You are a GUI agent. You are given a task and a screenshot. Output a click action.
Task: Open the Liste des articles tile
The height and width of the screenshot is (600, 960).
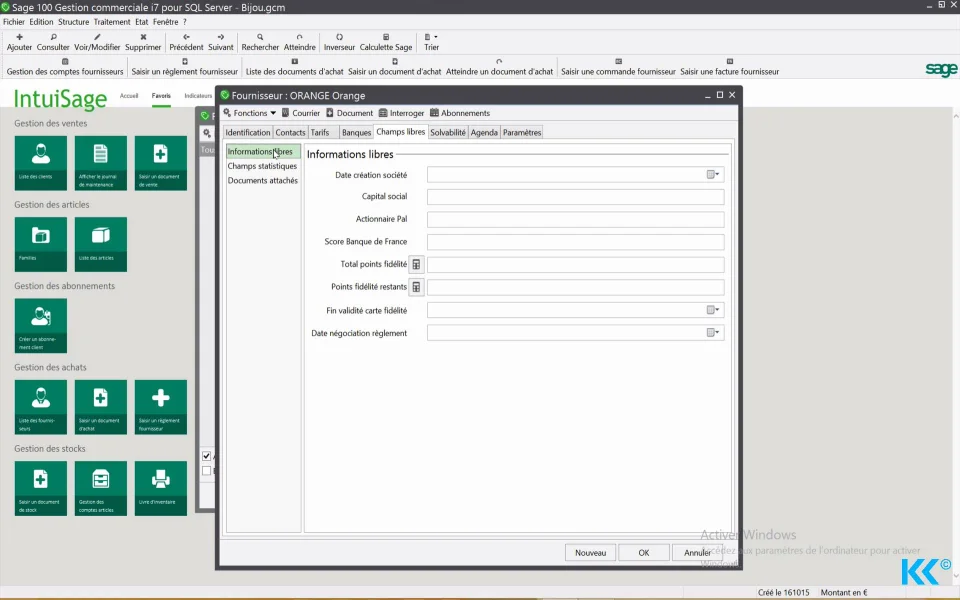coord(101,244)
